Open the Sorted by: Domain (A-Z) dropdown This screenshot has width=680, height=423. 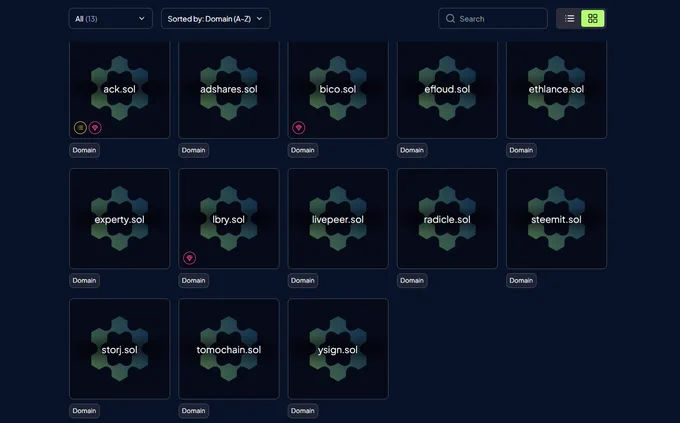point(216,19)
